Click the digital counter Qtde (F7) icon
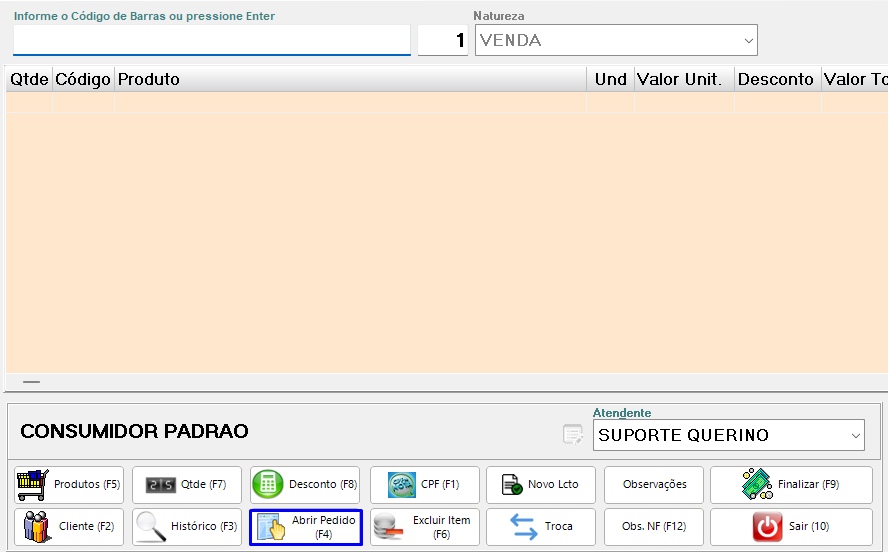 [160, 485]
